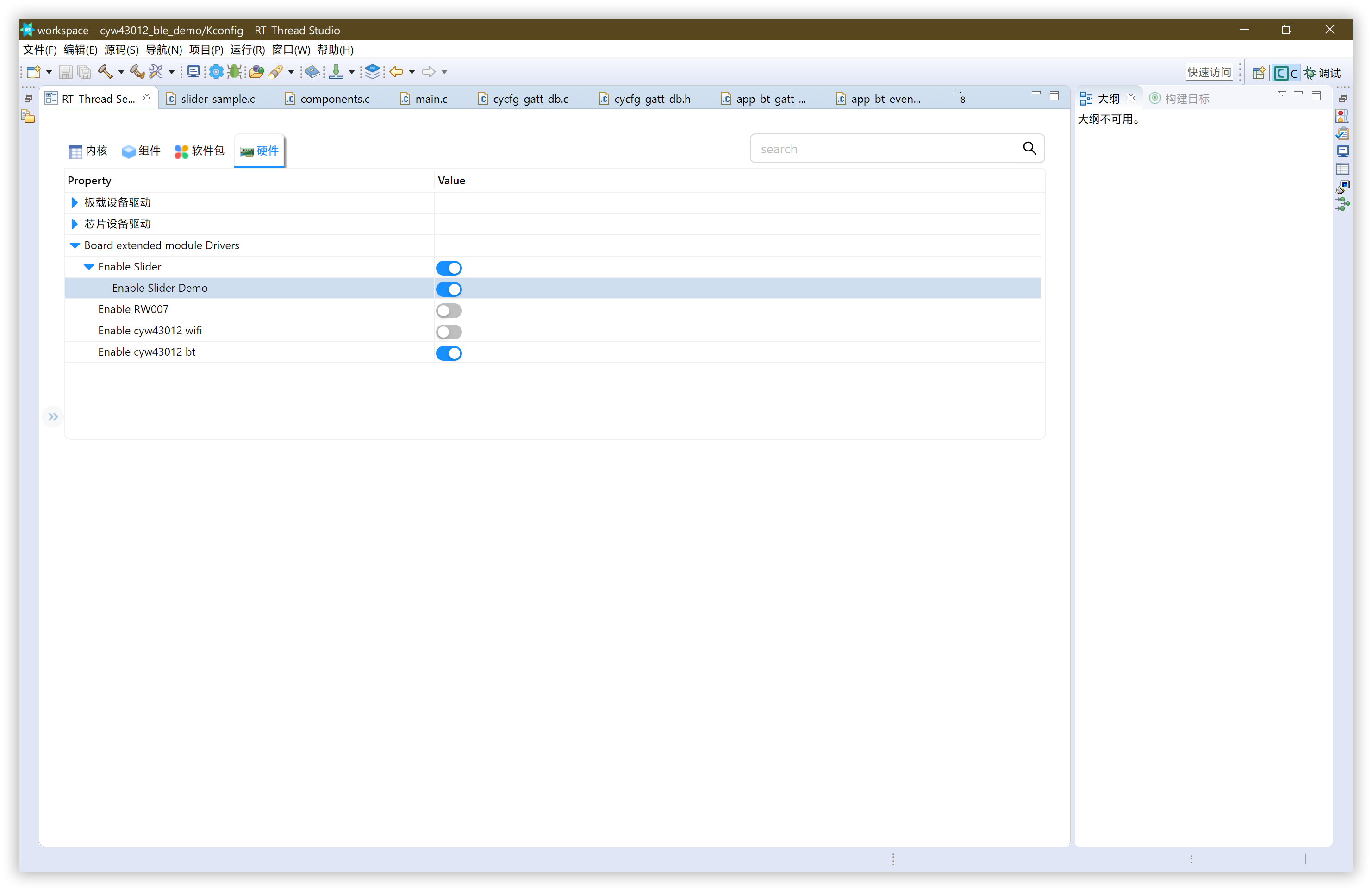Open the terminal monitor icon in toolbar
This screenshot has height=891, width=1372.
click(x=193, y=72)
